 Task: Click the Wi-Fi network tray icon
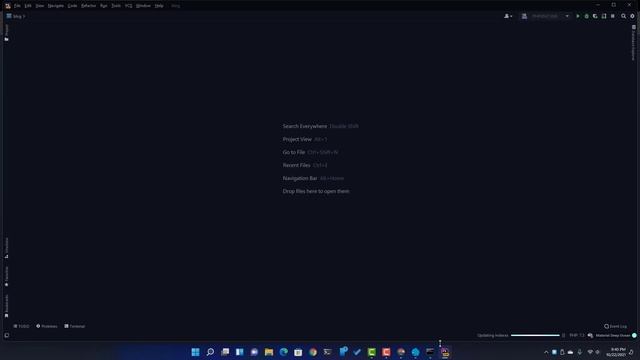point(590,352)
